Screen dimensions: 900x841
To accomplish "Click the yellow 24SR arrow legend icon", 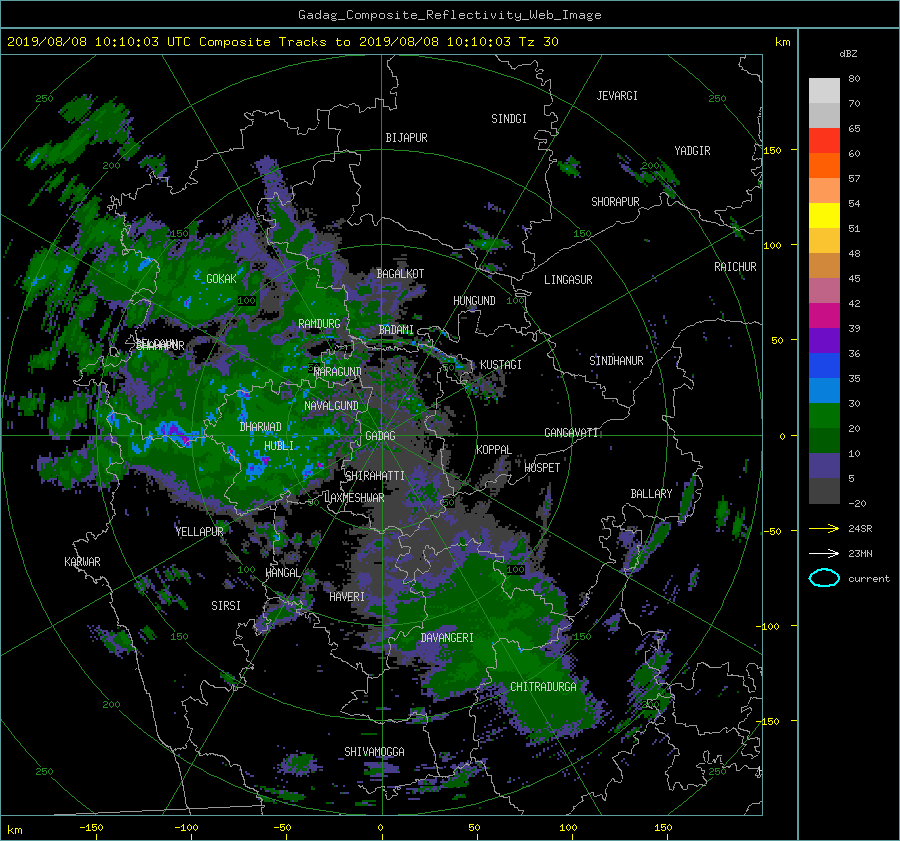I will pos(824,528).
